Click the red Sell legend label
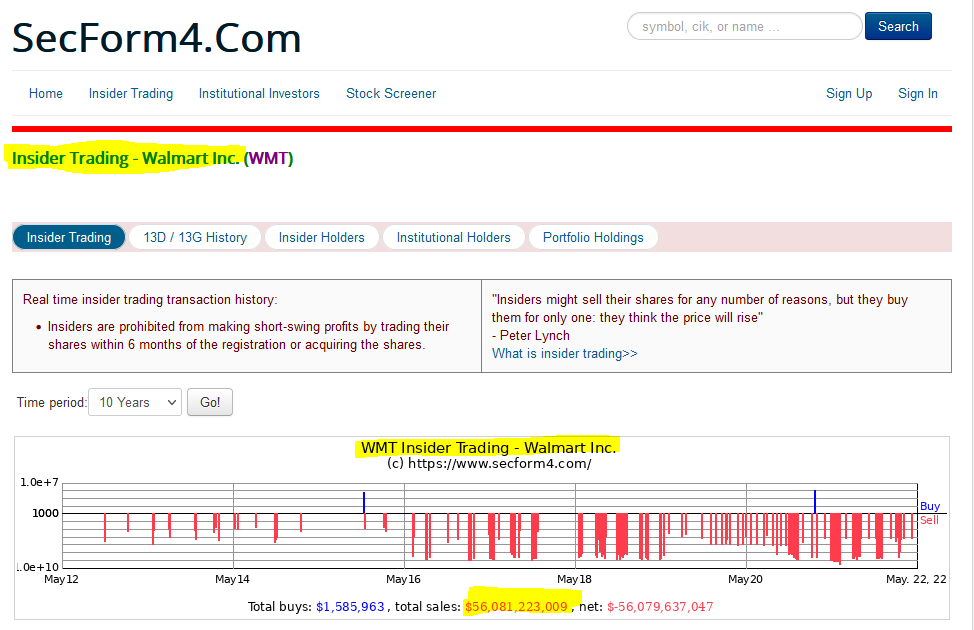The width and height of the screenshot is (974, 630). [x=929, y=520]
